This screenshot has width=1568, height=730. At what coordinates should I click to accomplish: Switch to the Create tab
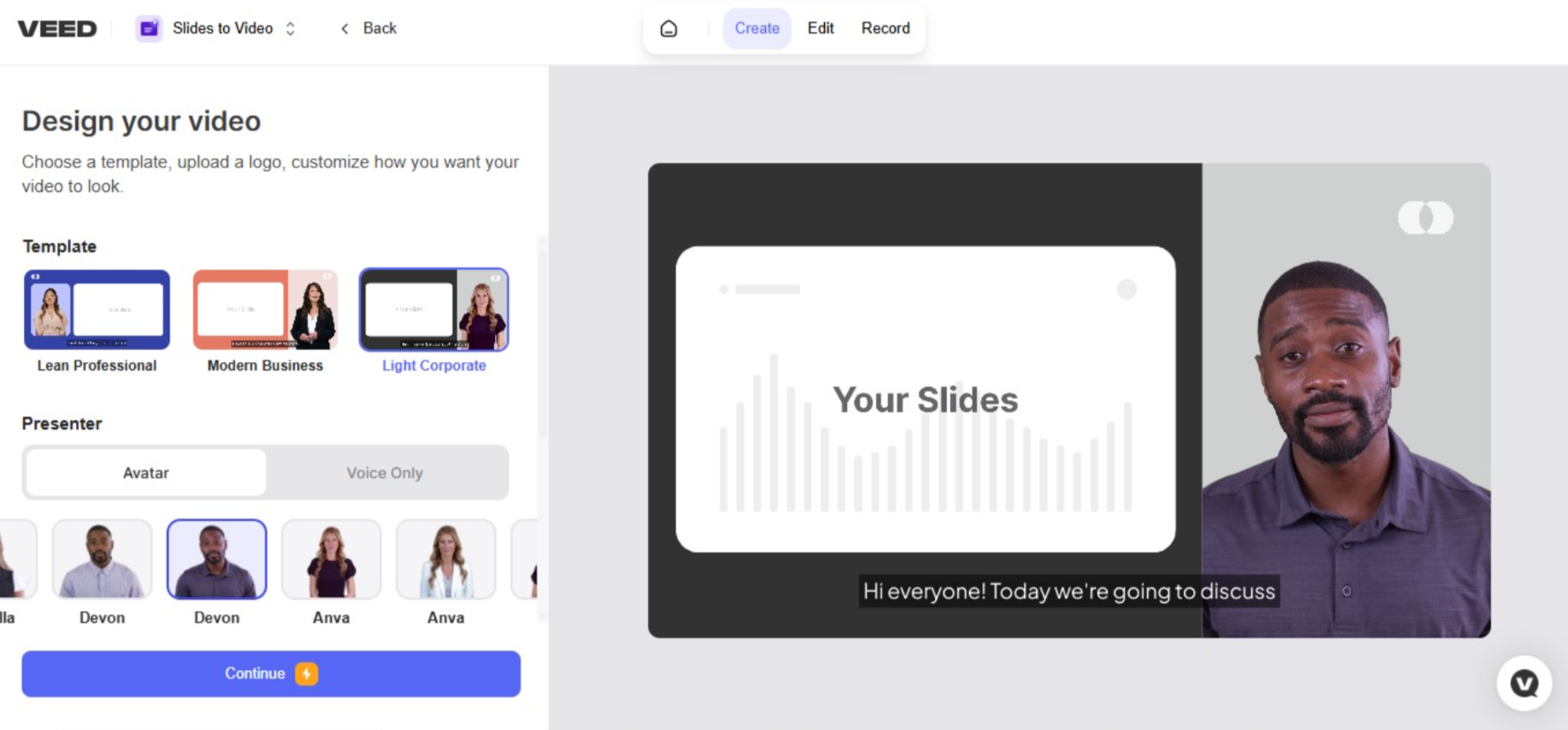click(x=757, y=28)
